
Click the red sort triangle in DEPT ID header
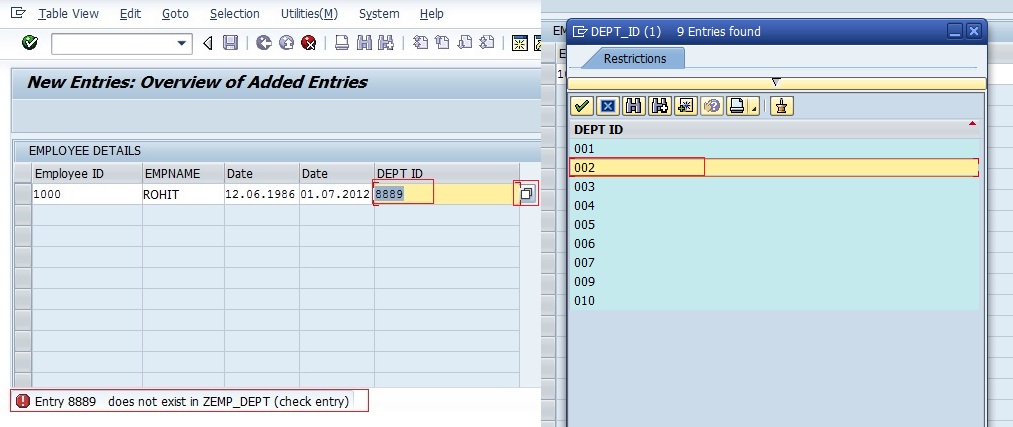[x=972, y=123]
